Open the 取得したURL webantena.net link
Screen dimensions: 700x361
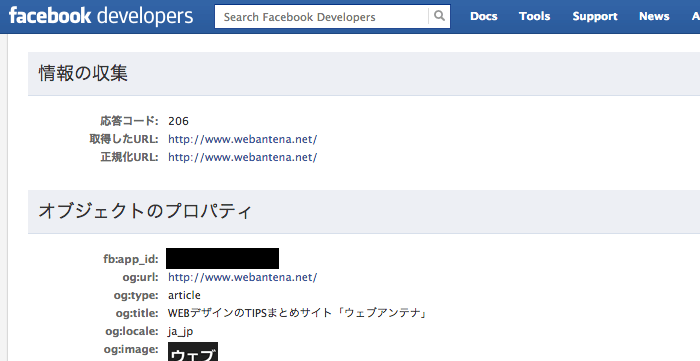[242, 139]
